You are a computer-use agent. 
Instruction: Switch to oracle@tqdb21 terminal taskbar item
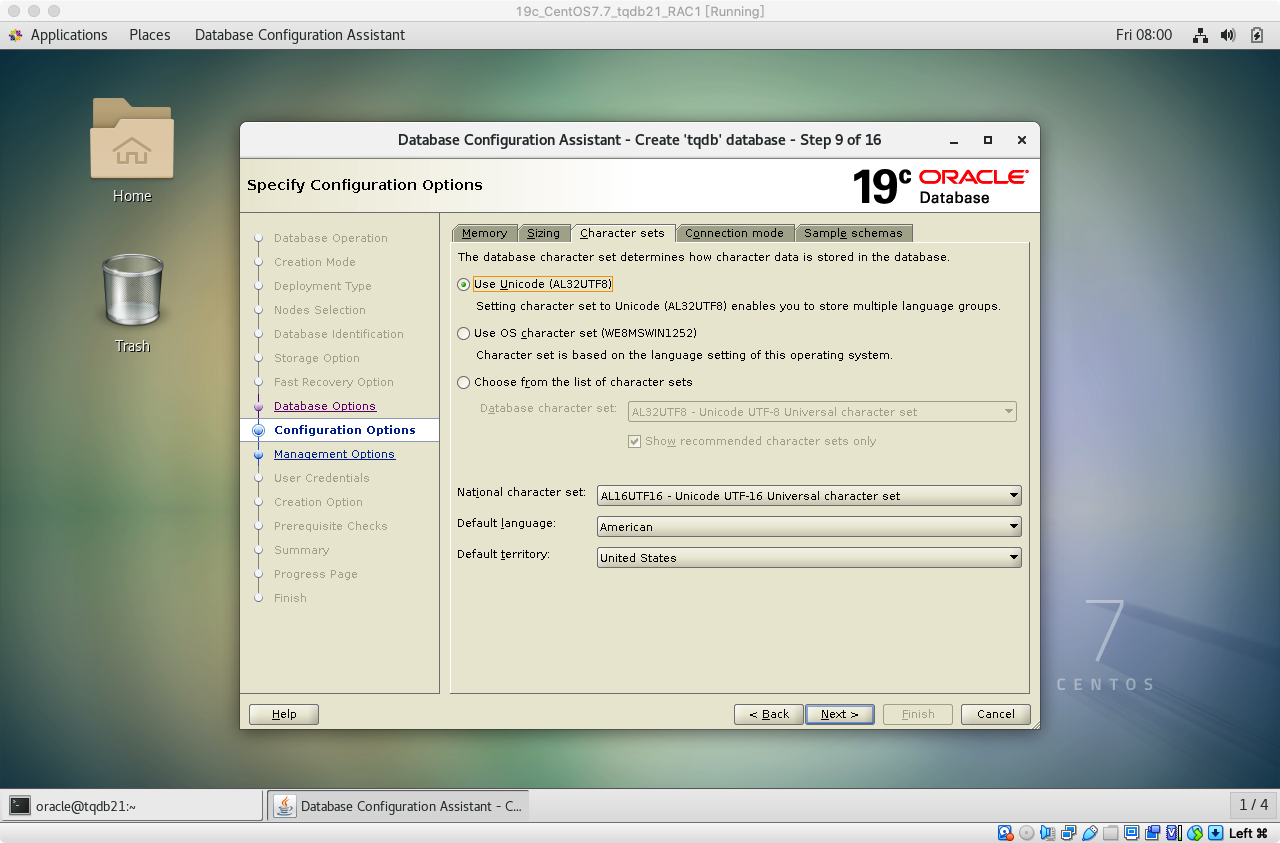pyautogui.click(x=132, y=806)
